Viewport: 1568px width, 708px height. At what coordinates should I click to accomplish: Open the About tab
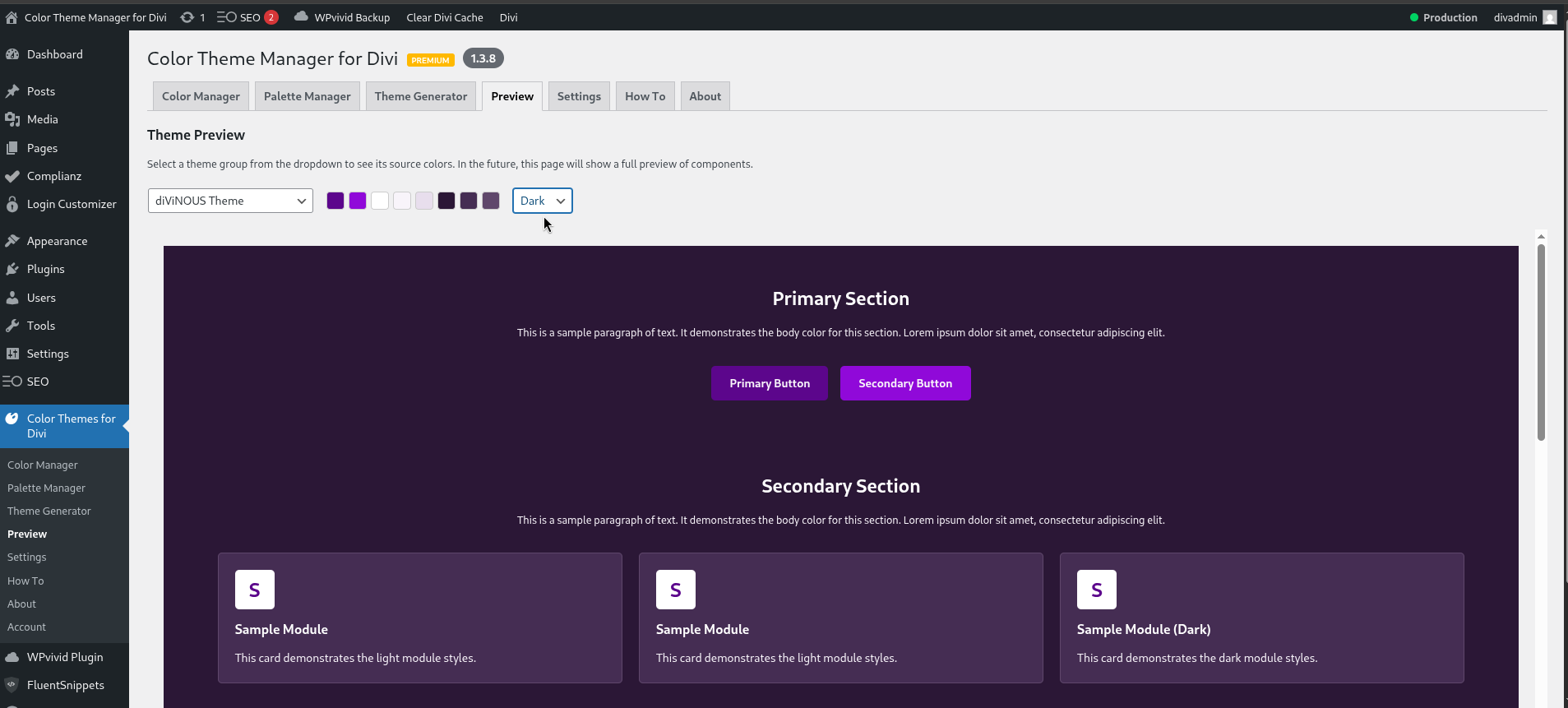(x=705, y=96)
